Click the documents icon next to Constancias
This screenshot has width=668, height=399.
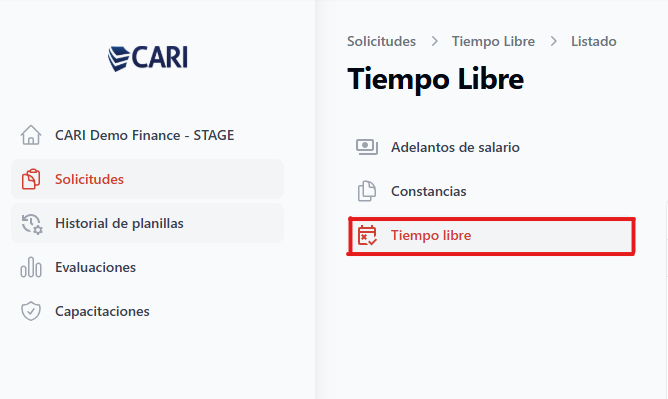tap(367, 191)
